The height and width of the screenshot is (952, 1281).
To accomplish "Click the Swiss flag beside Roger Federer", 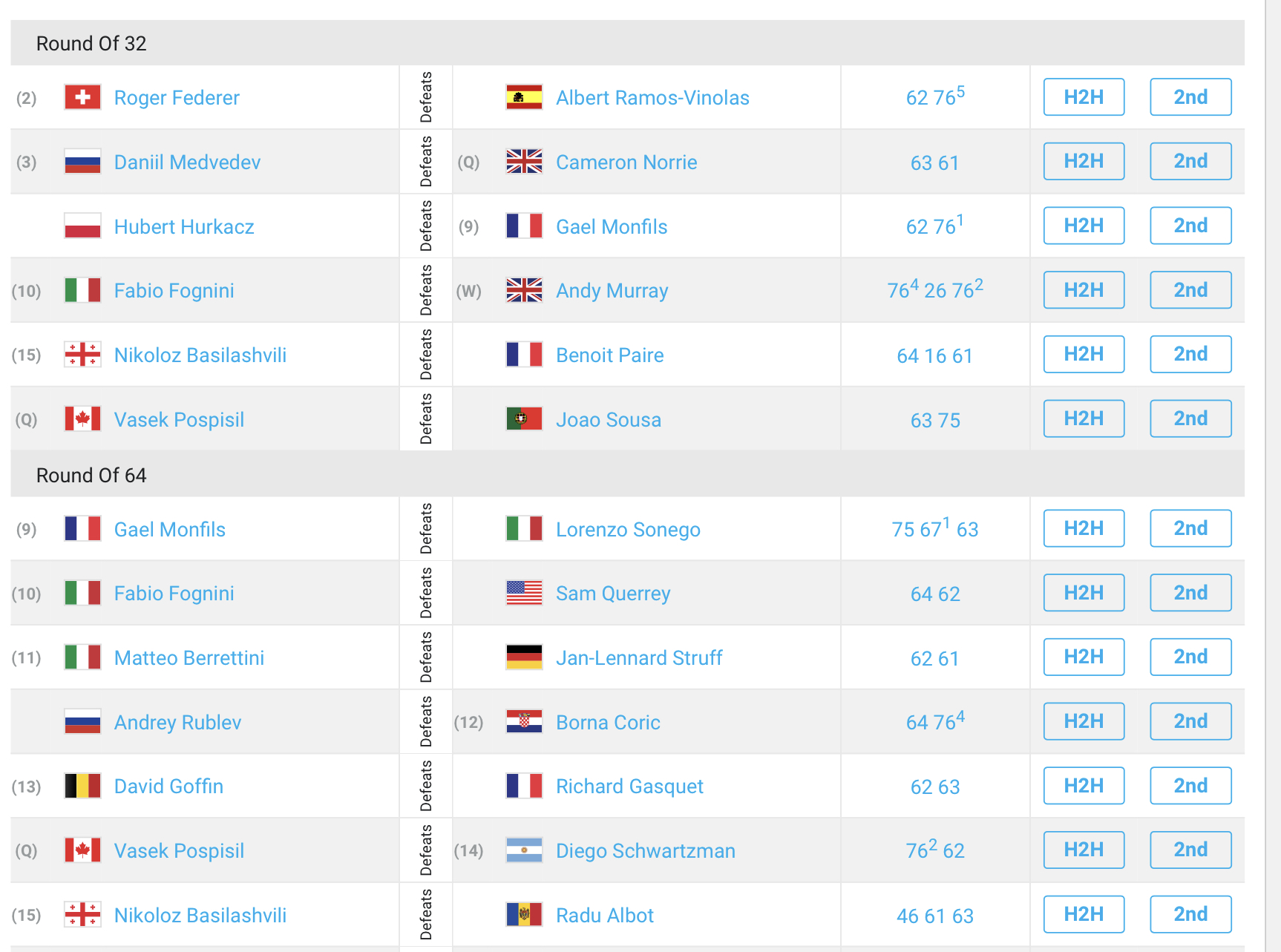I will tap(82, 97).
